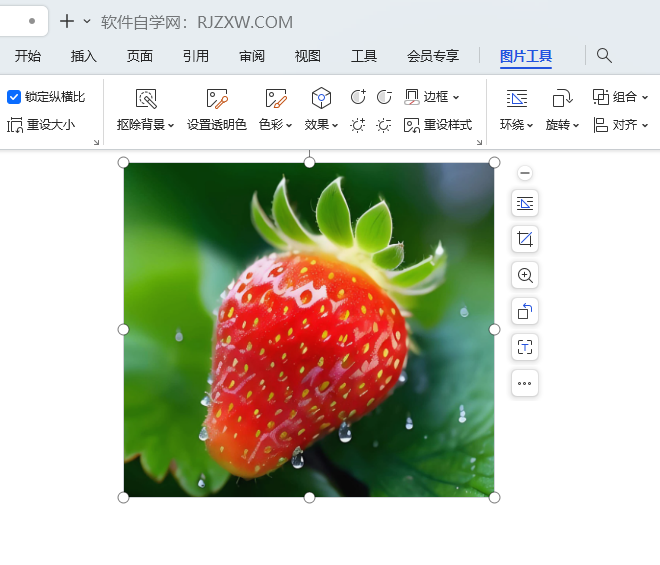Select the 引用 tab

pyautogui.click(x=196, y=56)
